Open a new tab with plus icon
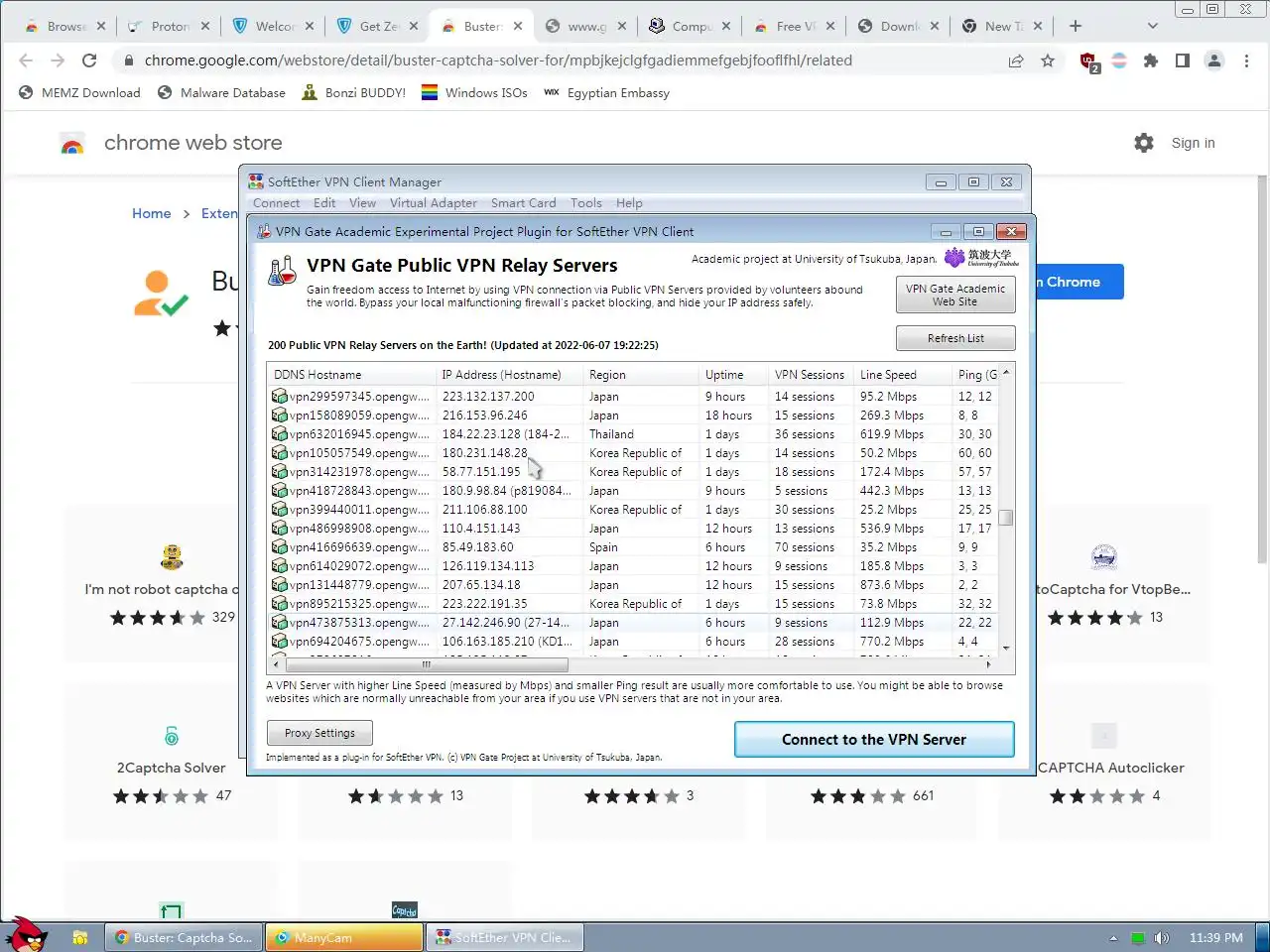Image resolution: width=1270 pixels, height=952 pixels. click(x=1076, y=26)
